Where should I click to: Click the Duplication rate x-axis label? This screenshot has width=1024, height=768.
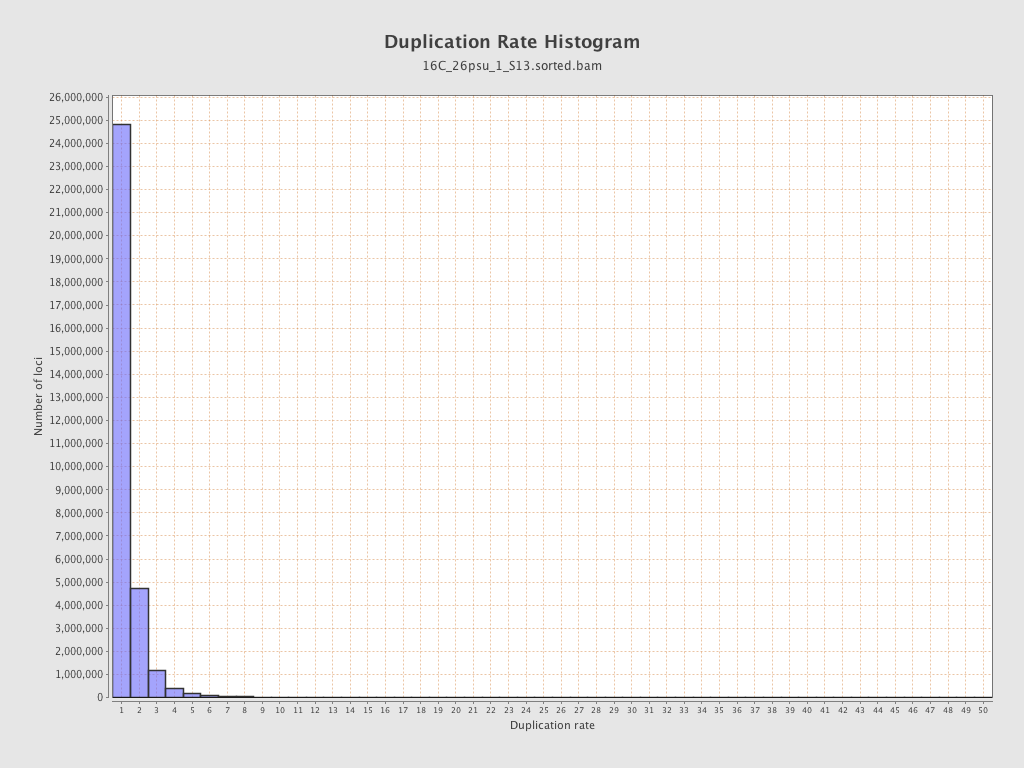[552, 726]
